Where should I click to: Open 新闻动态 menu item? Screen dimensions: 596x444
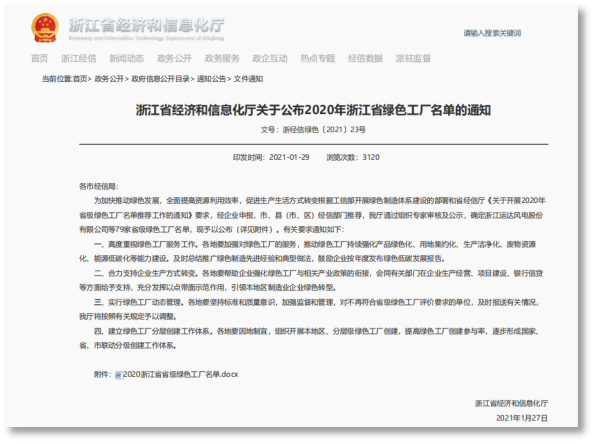click(127, 58)
